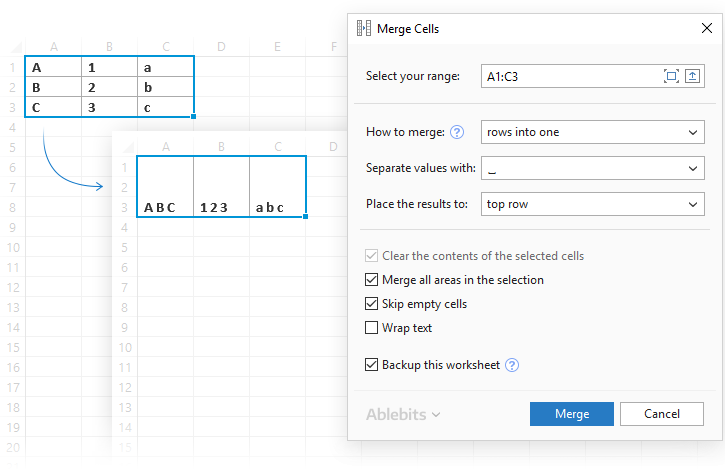Disable Skip empty cells option
The height and width of the screenshot is (469, 725).
coord(373,304)
